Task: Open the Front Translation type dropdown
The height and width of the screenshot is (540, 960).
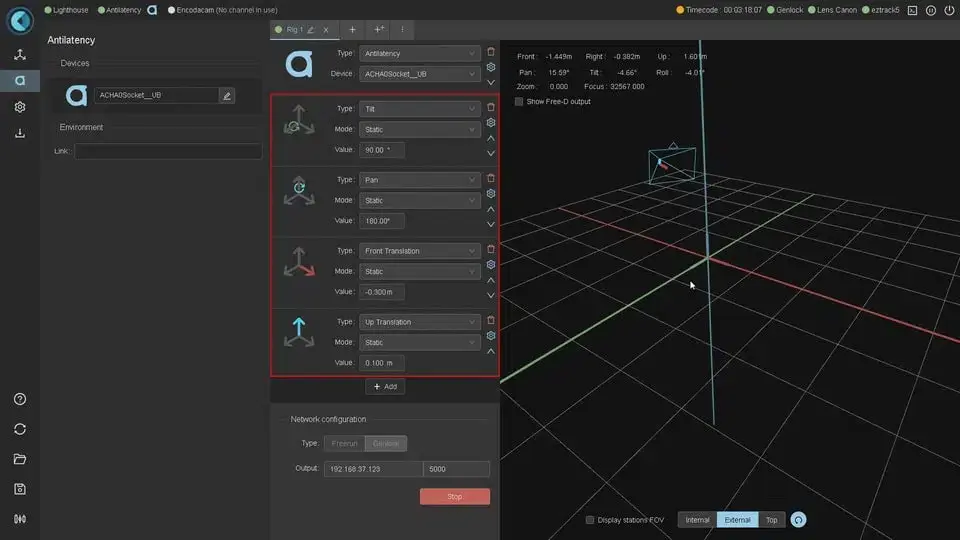Action: pyautogui.click(x=420, y=251)
